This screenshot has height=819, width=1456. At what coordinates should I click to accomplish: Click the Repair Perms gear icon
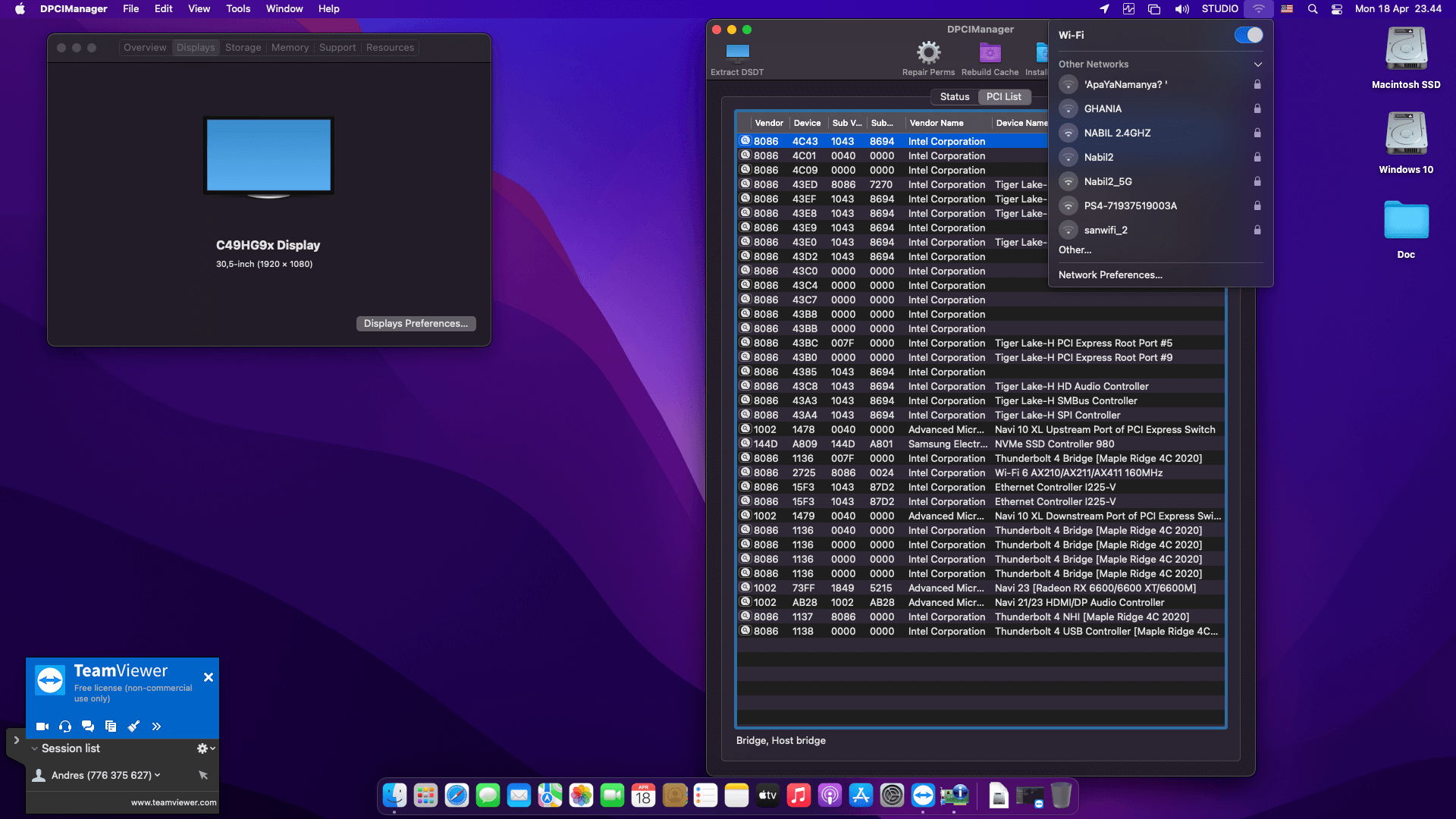click(928, 52)
